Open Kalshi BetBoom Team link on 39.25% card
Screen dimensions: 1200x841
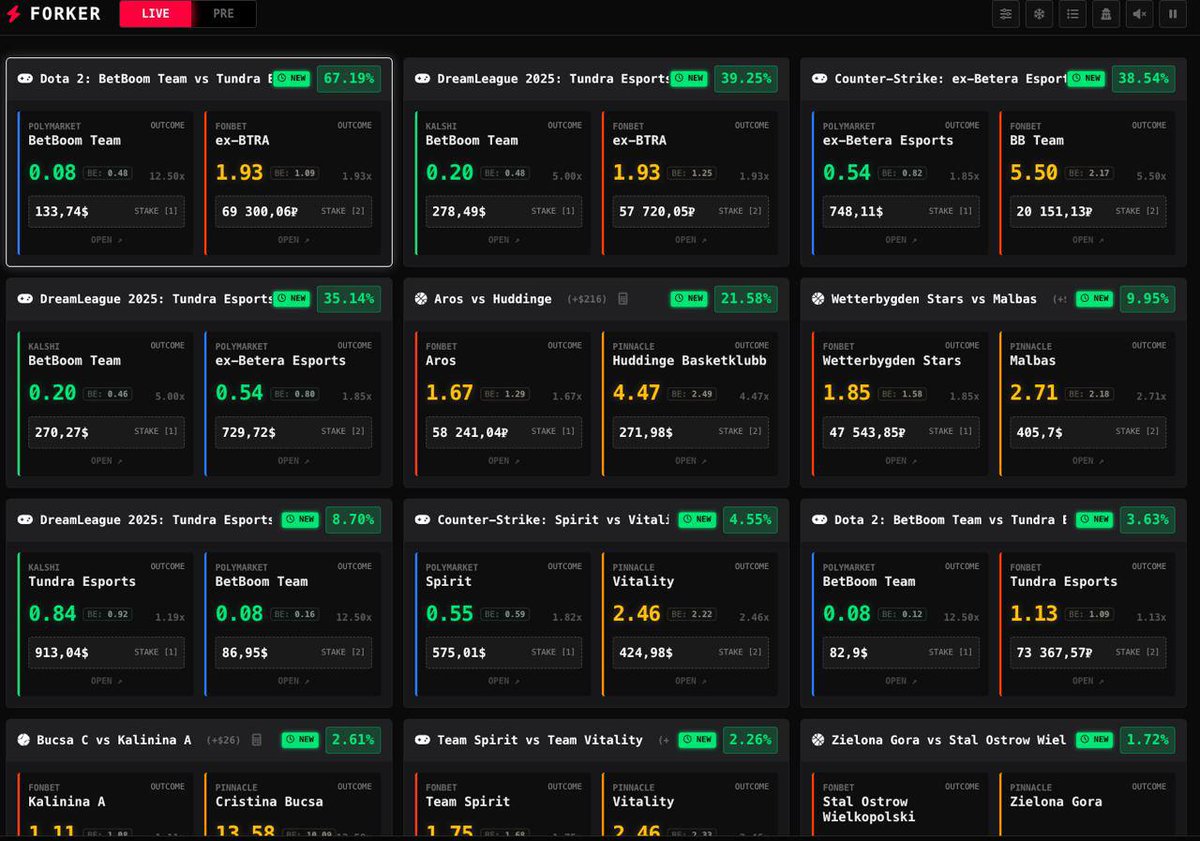tap(503, 240)
